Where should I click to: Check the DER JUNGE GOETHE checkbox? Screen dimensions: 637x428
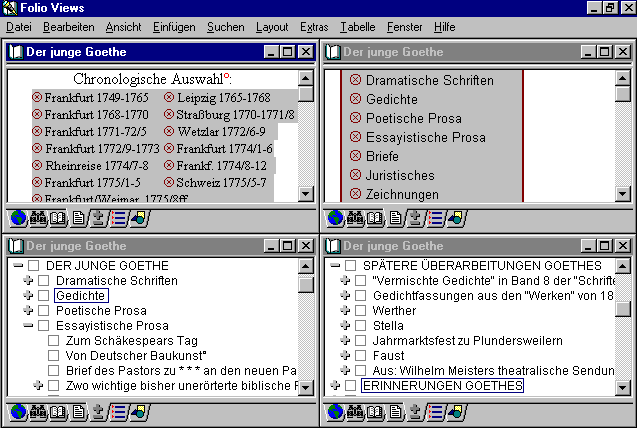click(x=34, y=266)
